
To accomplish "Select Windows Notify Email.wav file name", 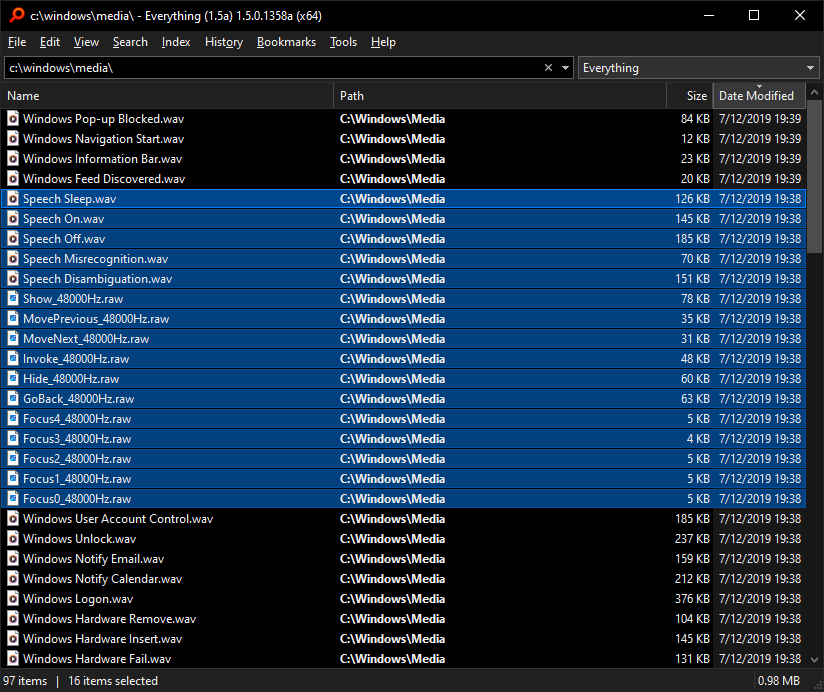I will (94, 559).
